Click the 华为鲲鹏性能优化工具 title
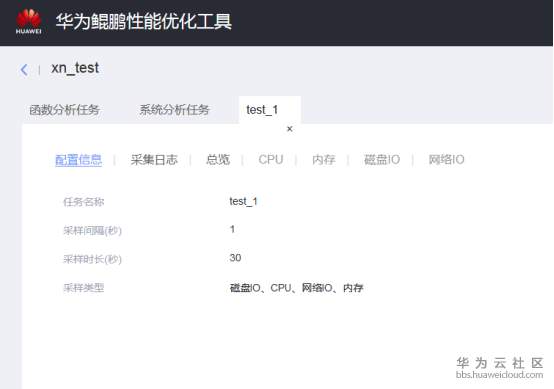Image resolution: width=554 pixels, height=389 pixels. coord(143,21)
